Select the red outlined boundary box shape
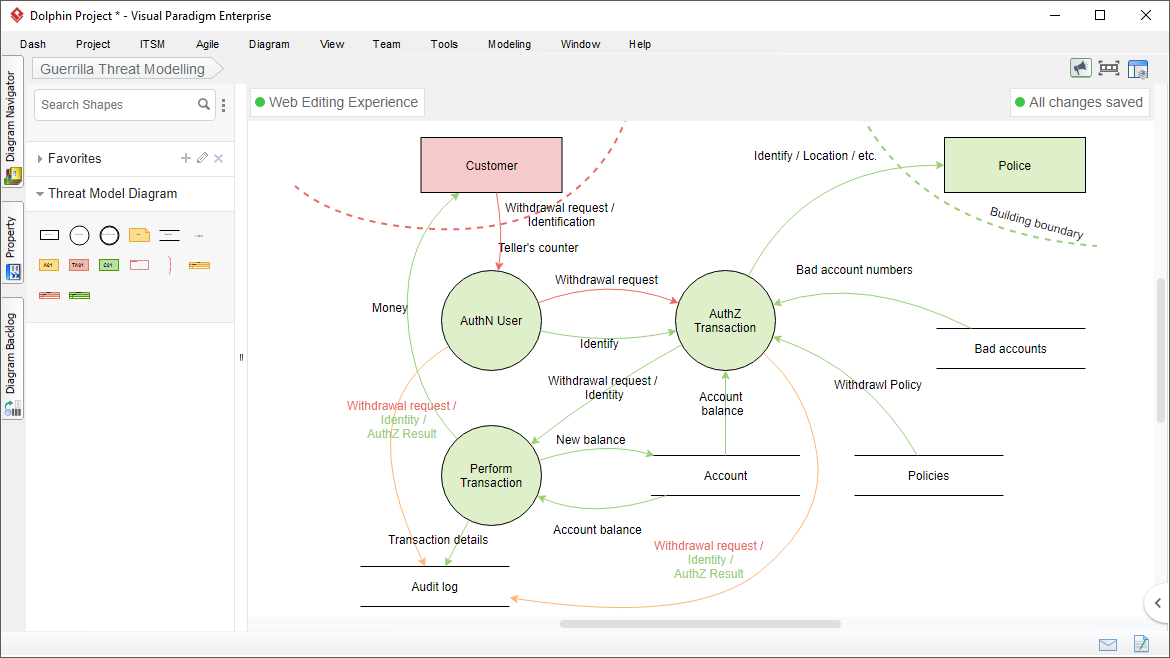Image resolution: width=1170 pixels, height=658 pixels. click(140, 265)
